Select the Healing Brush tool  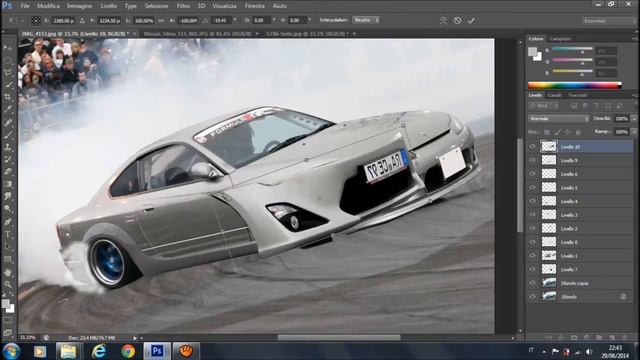point(8,122)
